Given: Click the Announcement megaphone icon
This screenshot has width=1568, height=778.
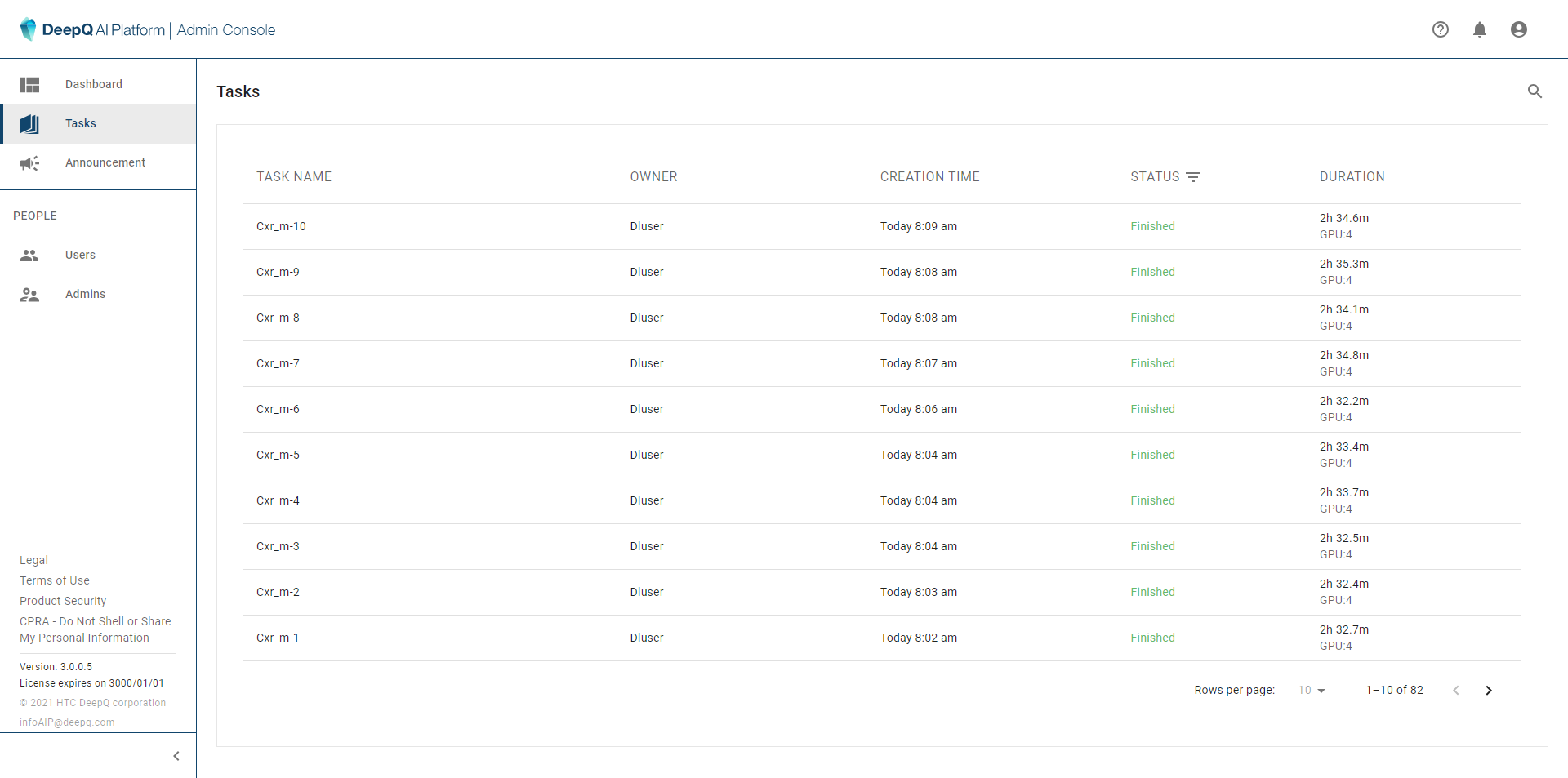Looking at the screenshot, I should coord(29,163).
